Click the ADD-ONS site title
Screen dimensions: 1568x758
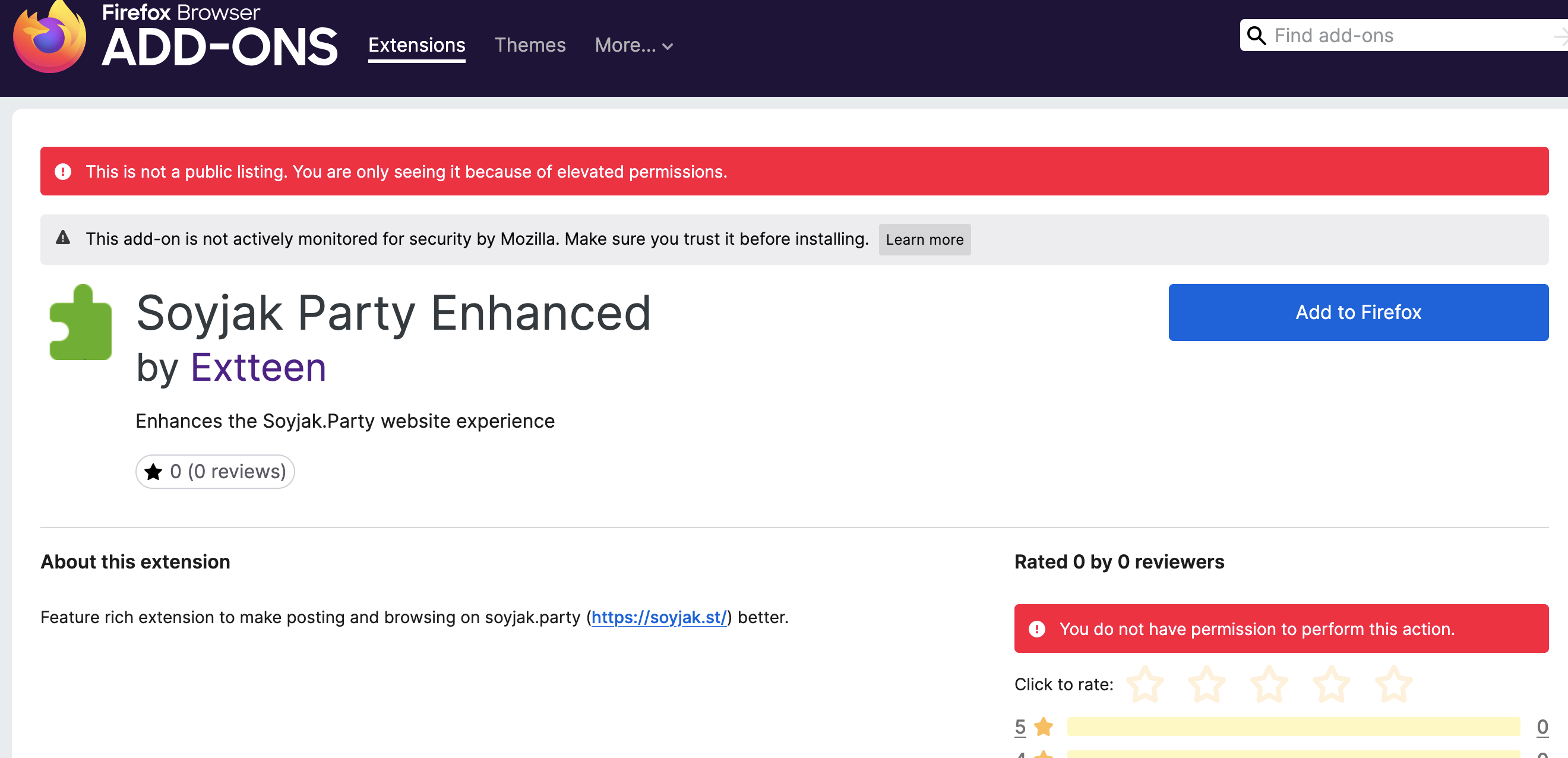(x=219, y=48)
